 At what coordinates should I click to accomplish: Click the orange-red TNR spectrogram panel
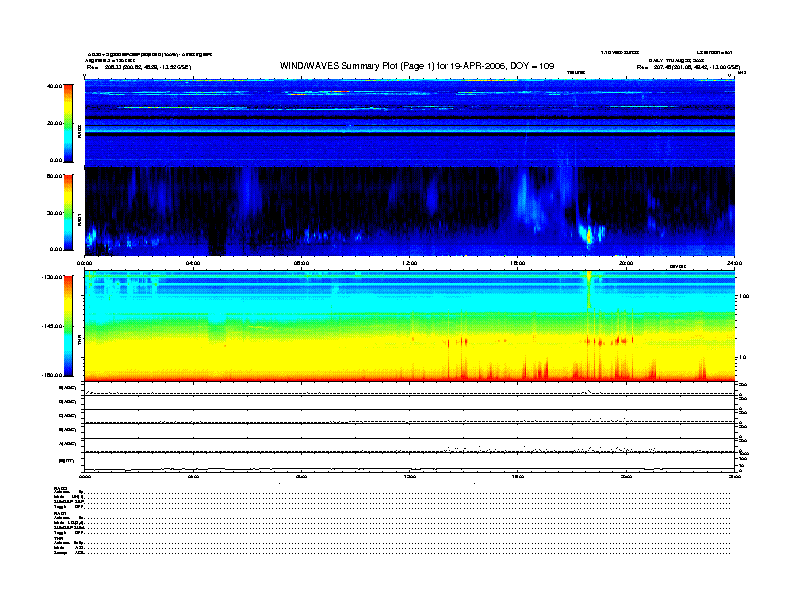pos(409,326)
